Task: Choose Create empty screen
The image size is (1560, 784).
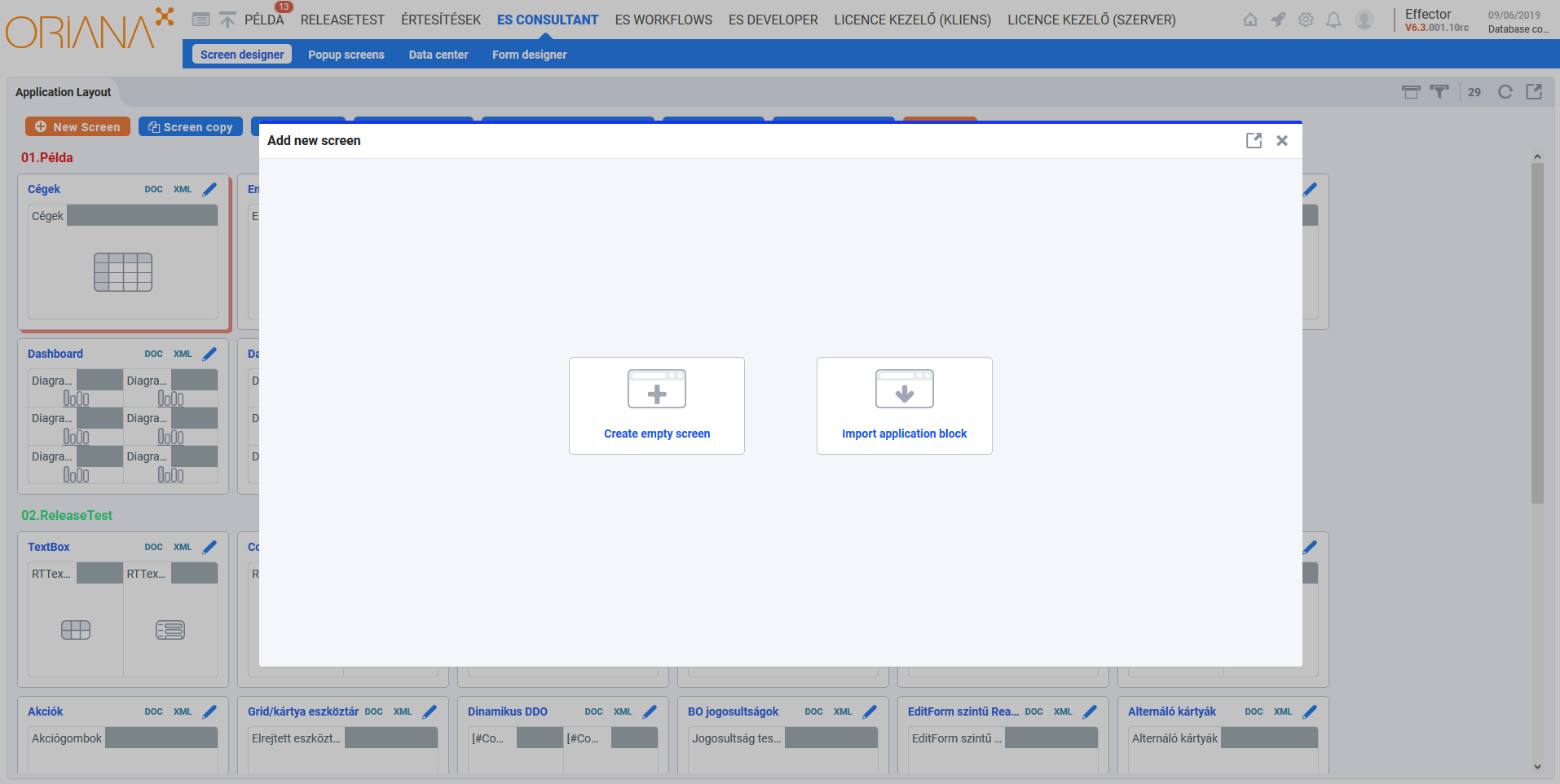Action: pyautogui.click(x=657, y=406)
